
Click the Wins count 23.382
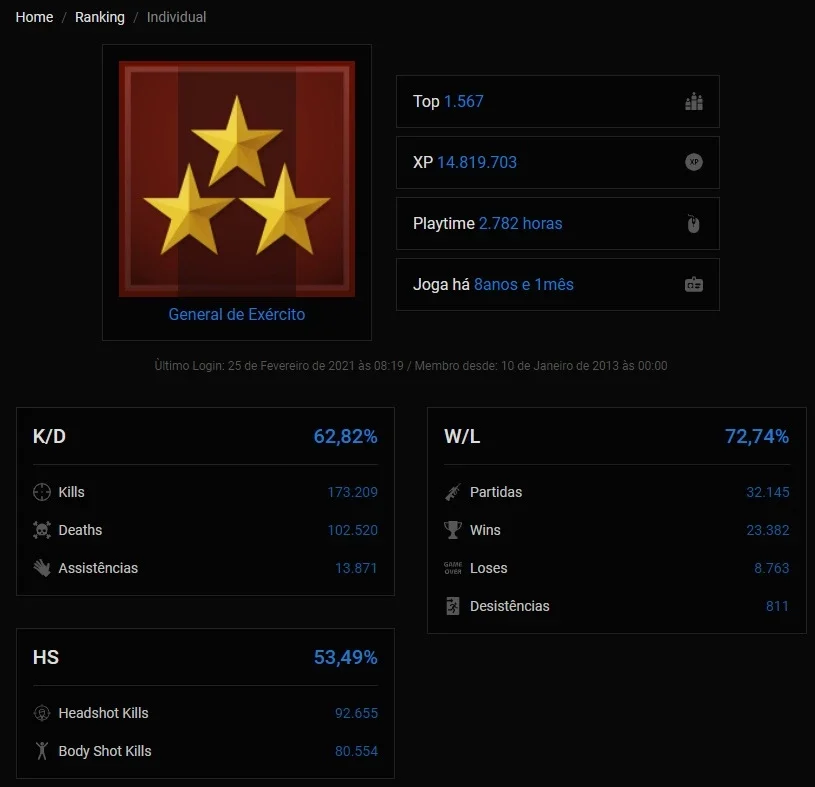768,530
